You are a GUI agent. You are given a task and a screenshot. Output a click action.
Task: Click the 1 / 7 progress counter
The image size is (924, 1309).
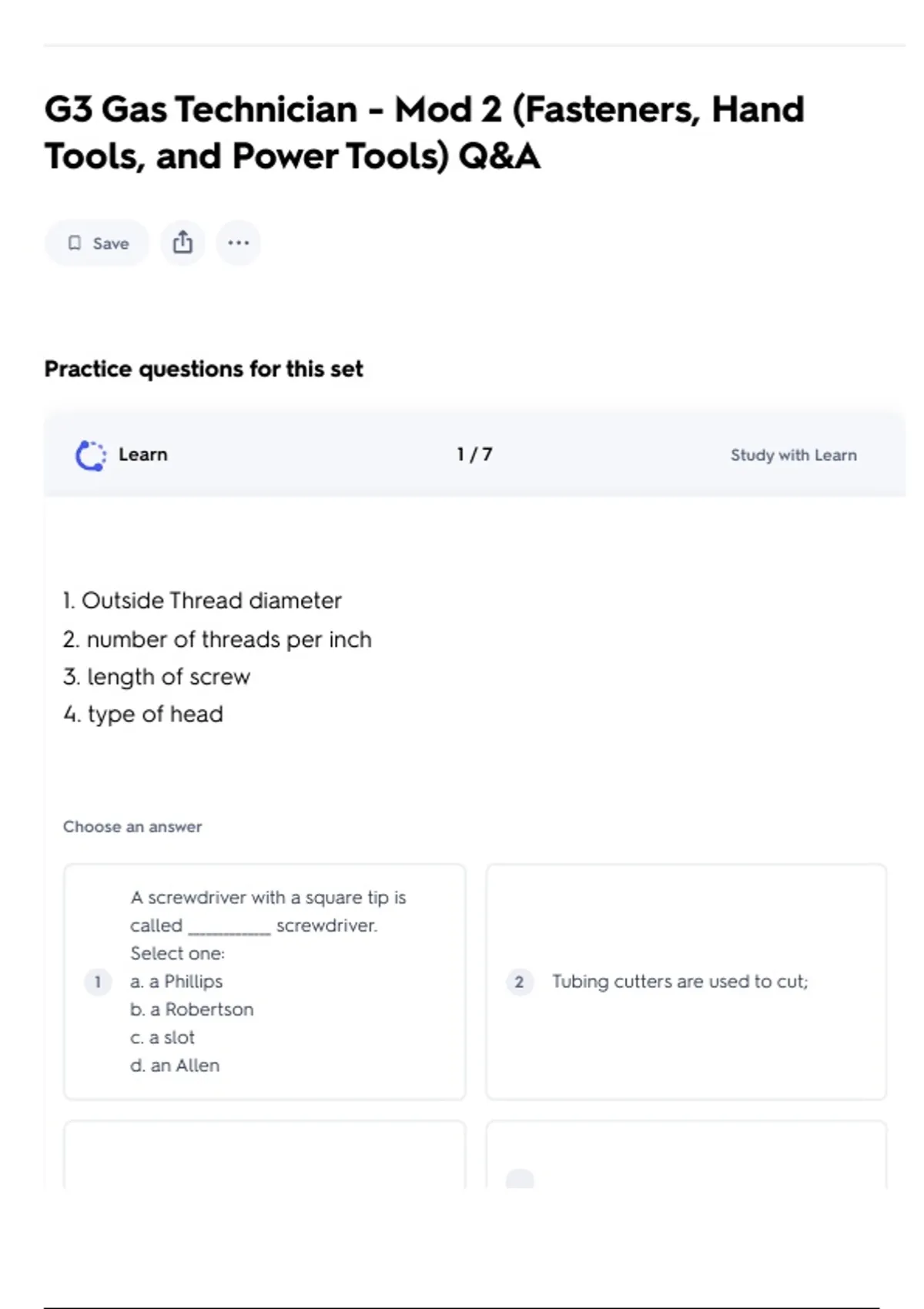pos(474,455)
